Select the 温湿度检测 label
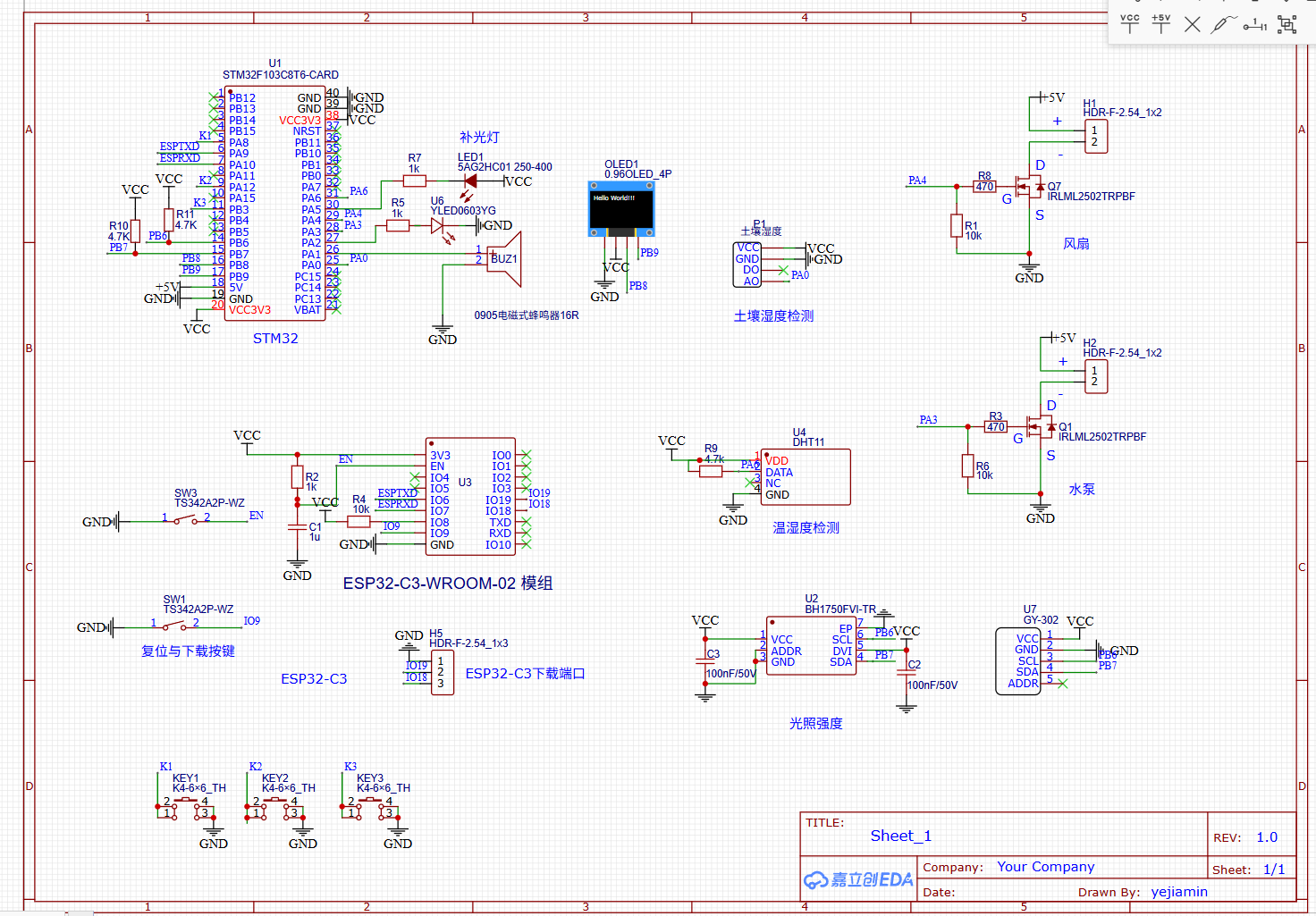Screen dimensions: 1316x916 coord(806,528)
